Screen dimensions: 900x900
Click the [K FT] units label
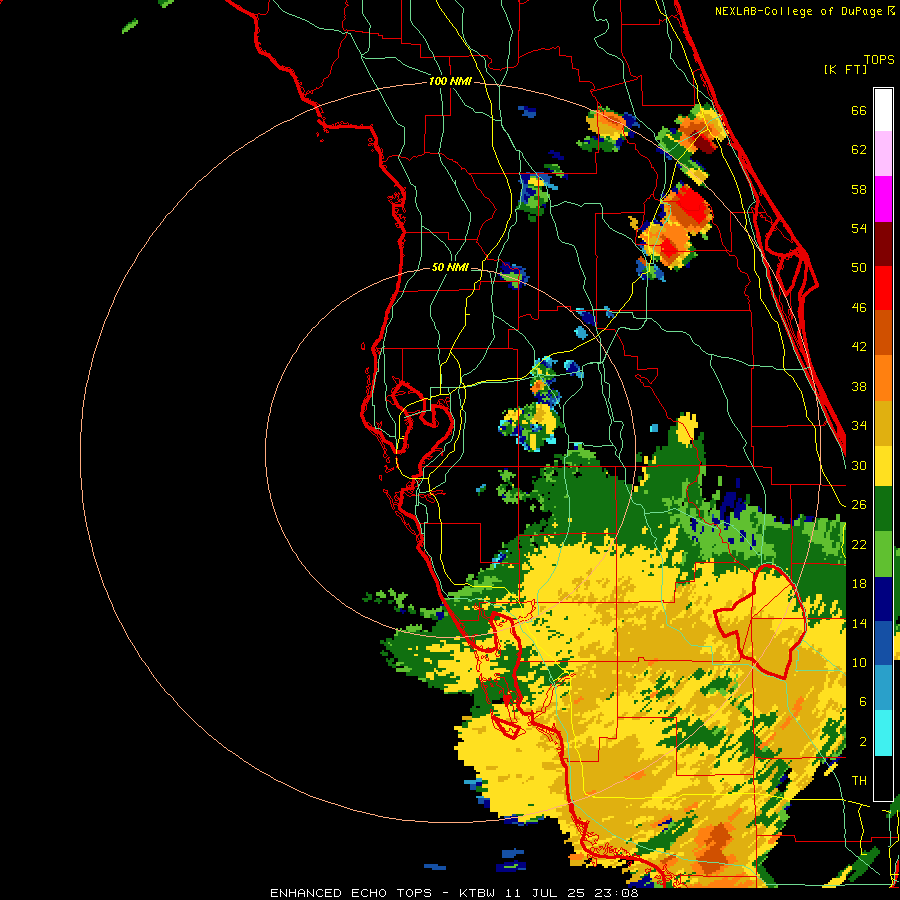(845, 69)
